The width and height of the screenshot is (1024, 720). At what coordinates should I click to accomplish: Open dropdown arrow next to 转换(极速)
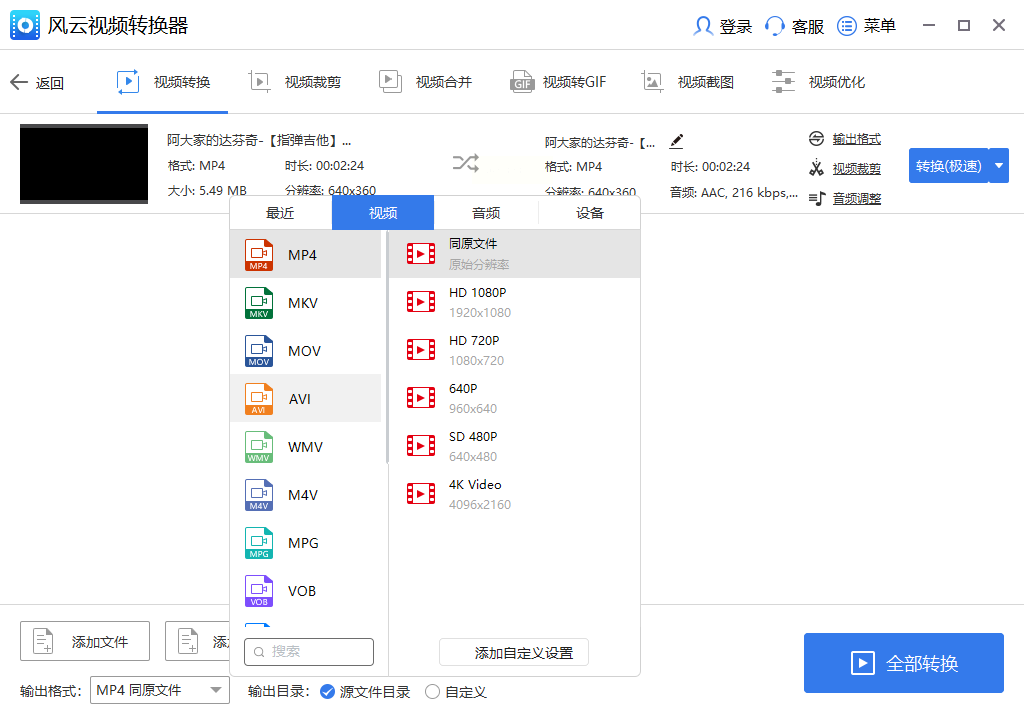tap(998, 166)
